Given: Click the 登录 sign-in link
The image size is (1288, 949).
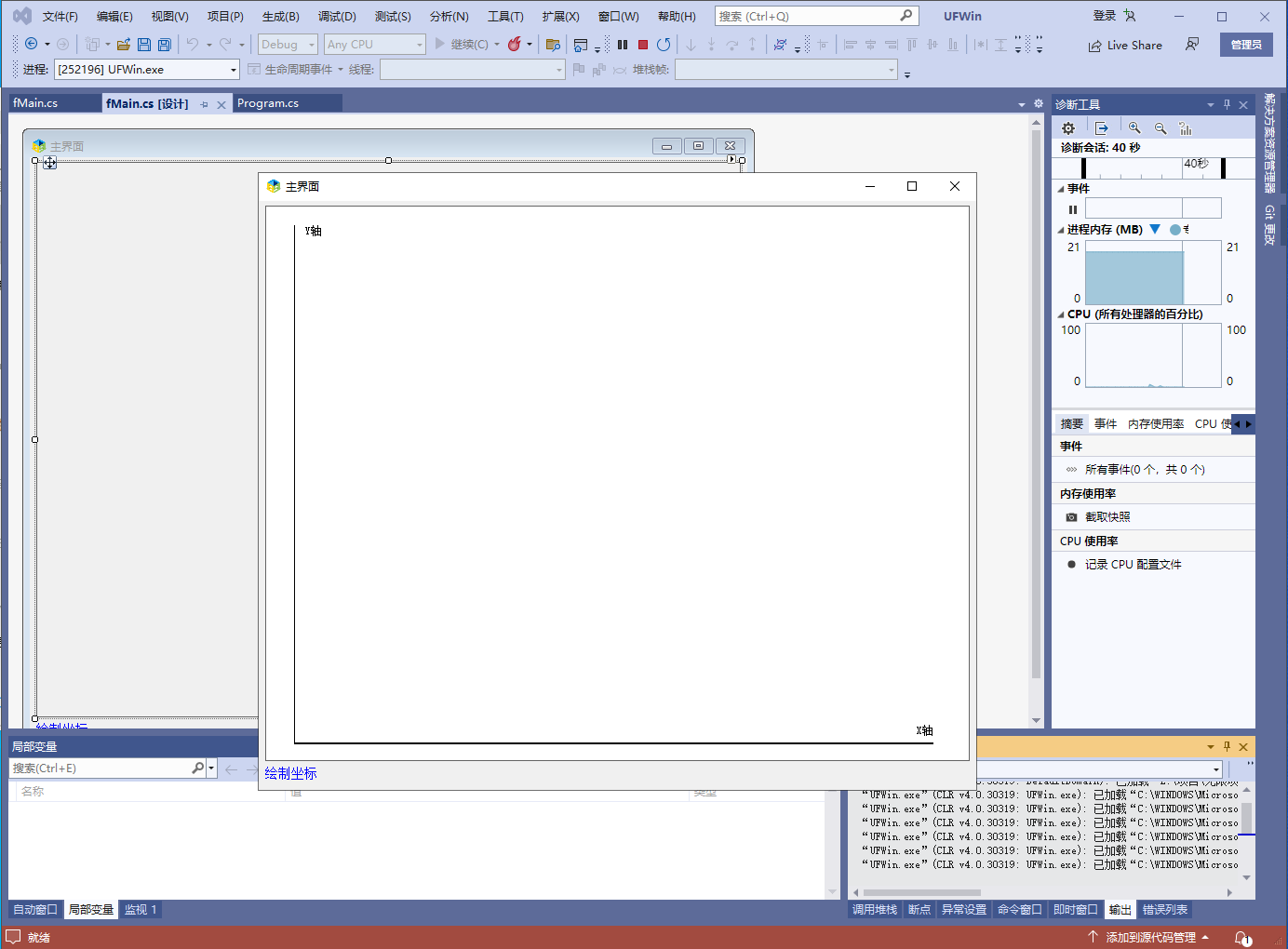Looking at the screenshot, I should pos(1105,16).
